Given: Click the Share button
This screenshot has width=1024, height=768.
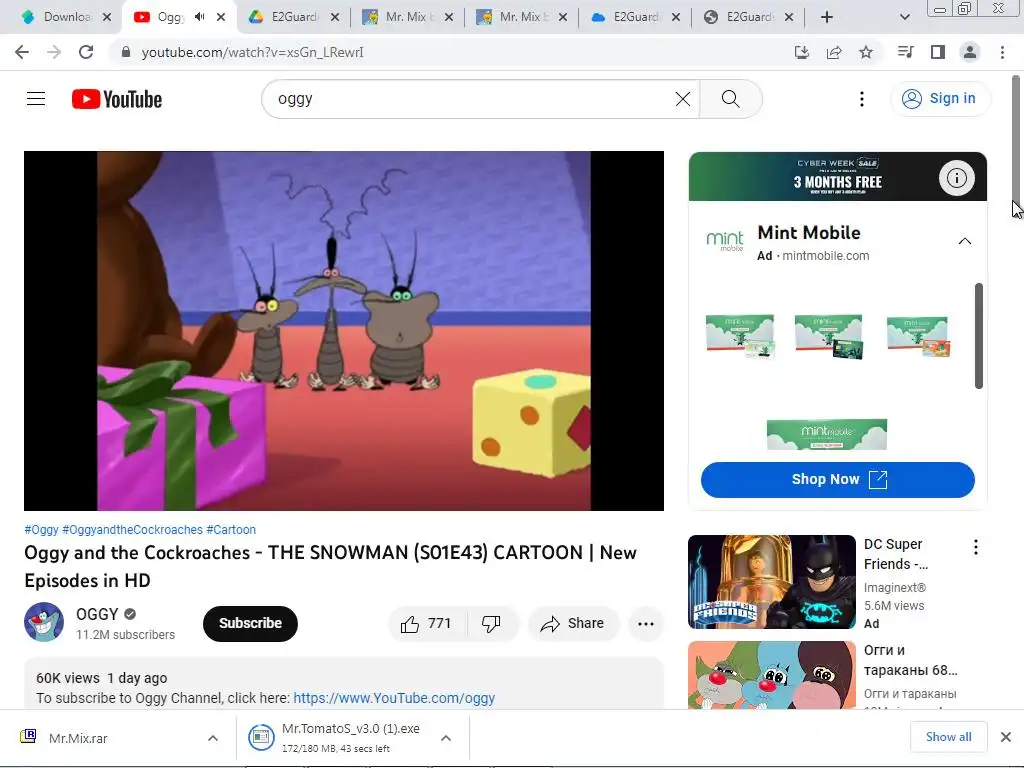Looking at the screenshot, I should pyautogui.click(x=572, y=624).
